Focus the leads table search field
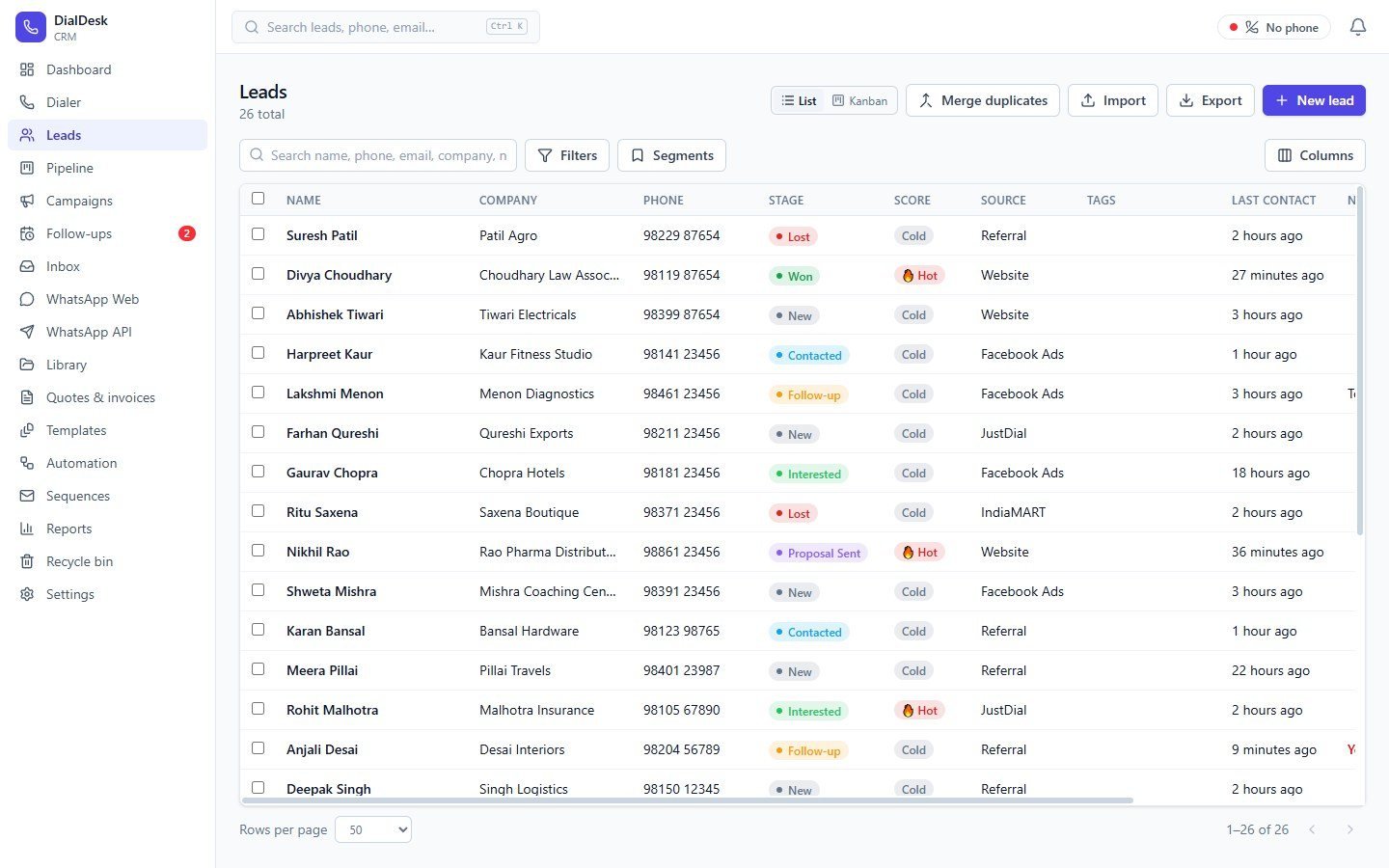Image resolution: width=1389 pixels, height=868 pixels. point(378,155)
